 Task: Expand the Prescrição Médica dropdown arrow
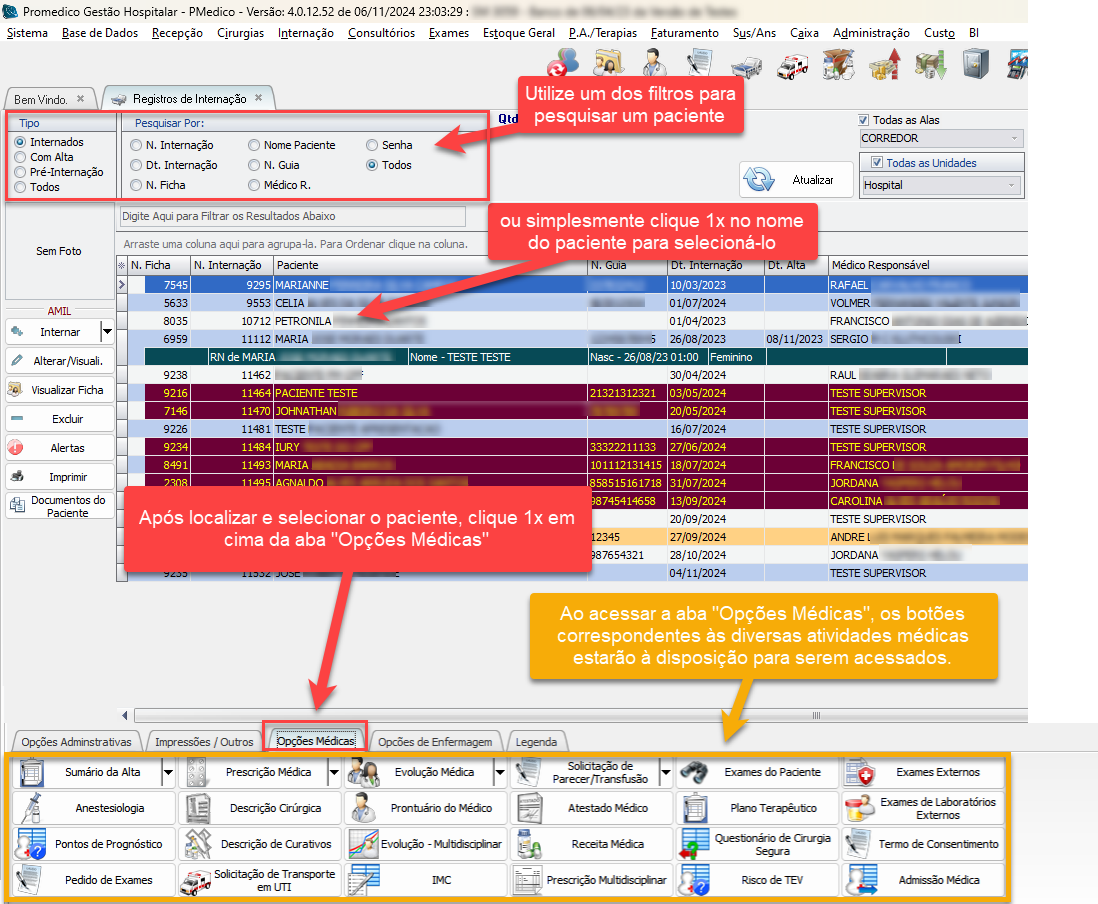[x=333, y=772]
